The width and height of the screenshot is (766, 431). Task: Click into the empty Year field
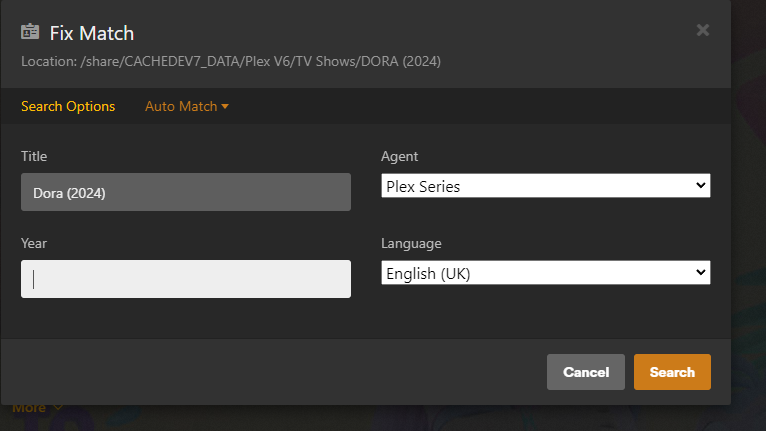185,279
